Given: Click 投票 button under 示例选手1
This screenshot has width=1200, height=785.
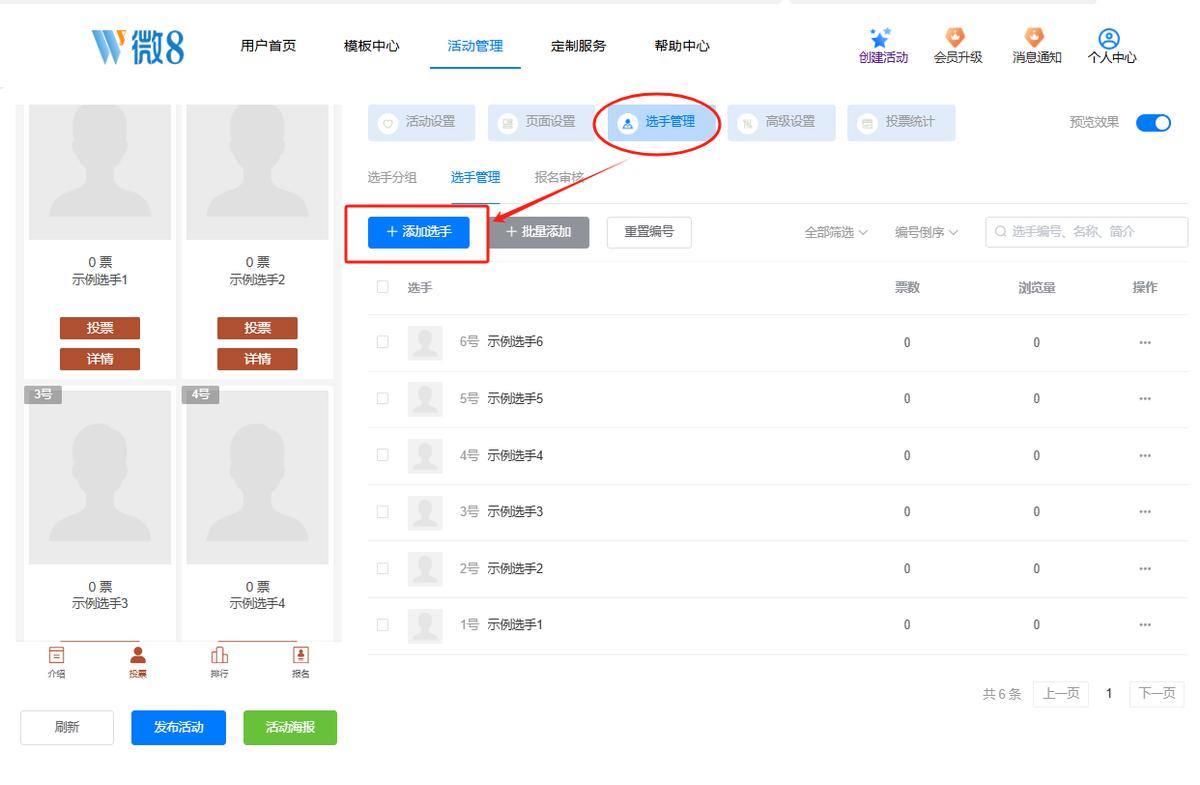Looking at the screenshot, I should 100,328.
